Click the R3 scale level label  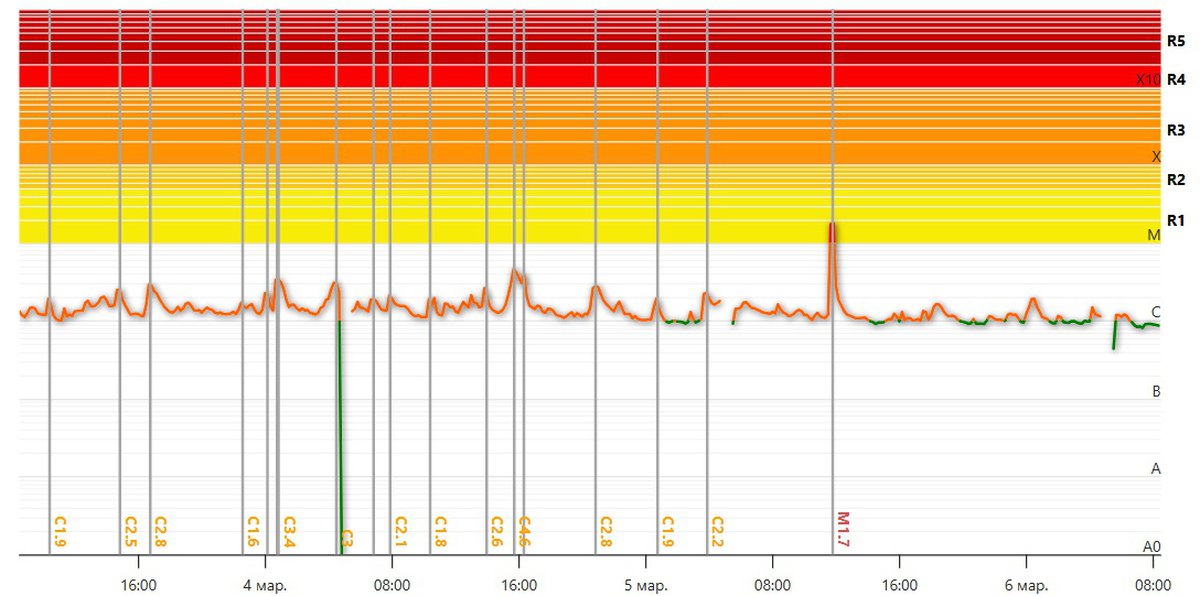[1176, 130]
